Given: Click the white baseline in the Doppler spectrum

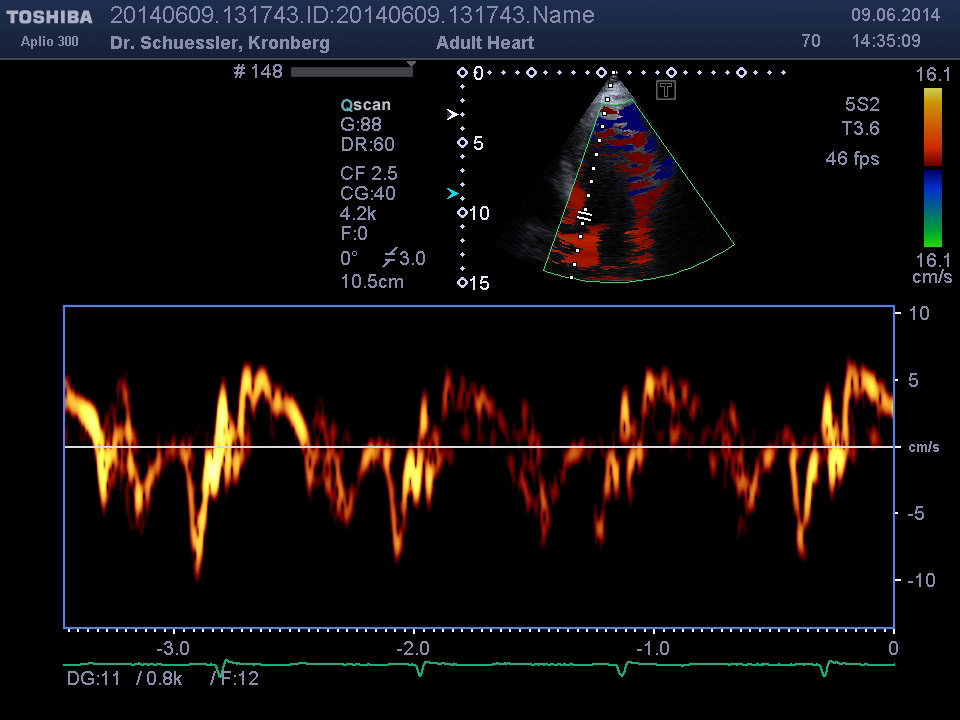Looking at the screenshot, I should coord(478,447).
